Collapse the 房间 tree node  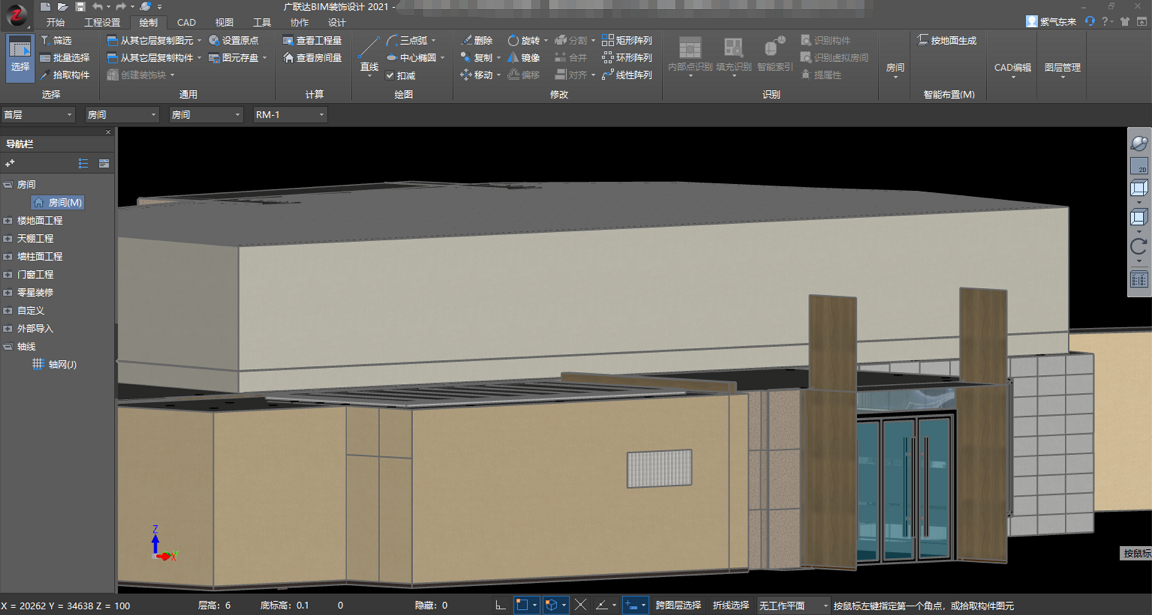pos(8,185)
